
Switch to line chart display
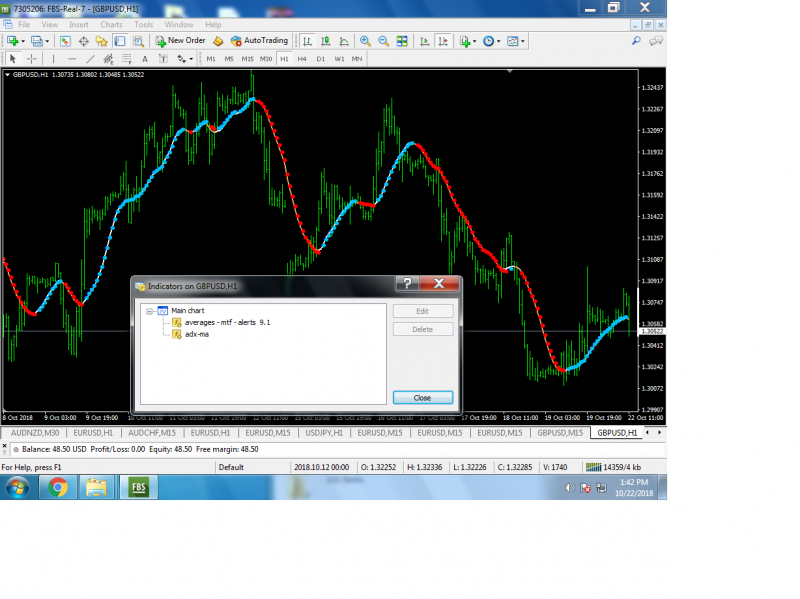pos(344,41)
